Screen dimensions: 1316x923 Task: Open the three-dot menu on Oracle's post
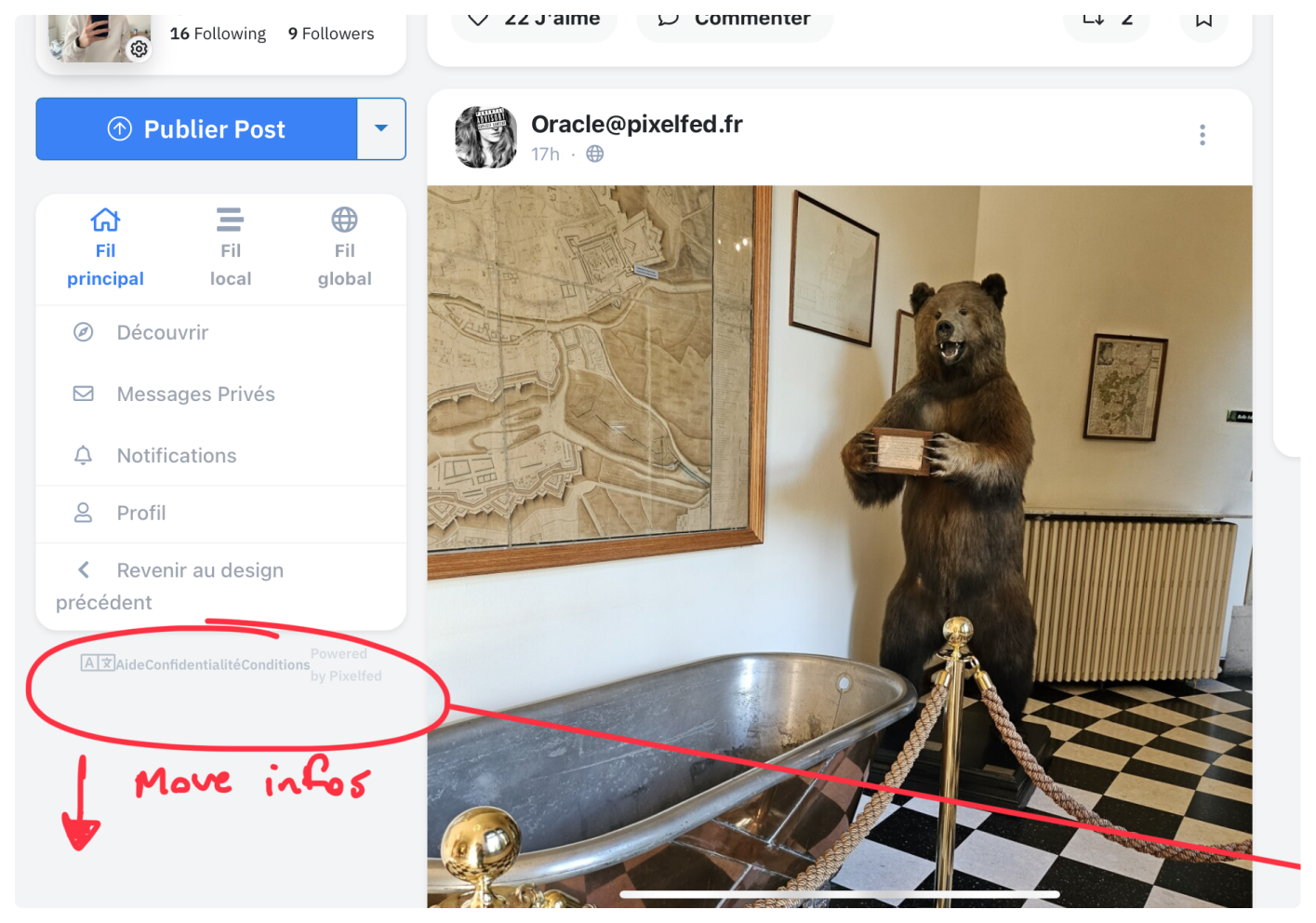coord(1202,135)
